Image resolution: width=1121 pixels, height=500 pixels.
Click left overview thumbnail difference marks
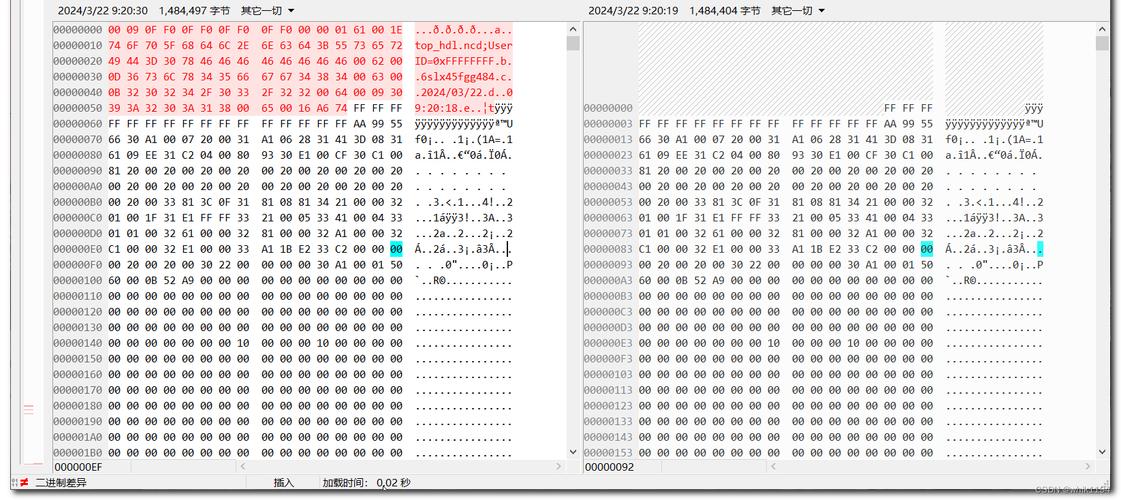click(29, 409)
